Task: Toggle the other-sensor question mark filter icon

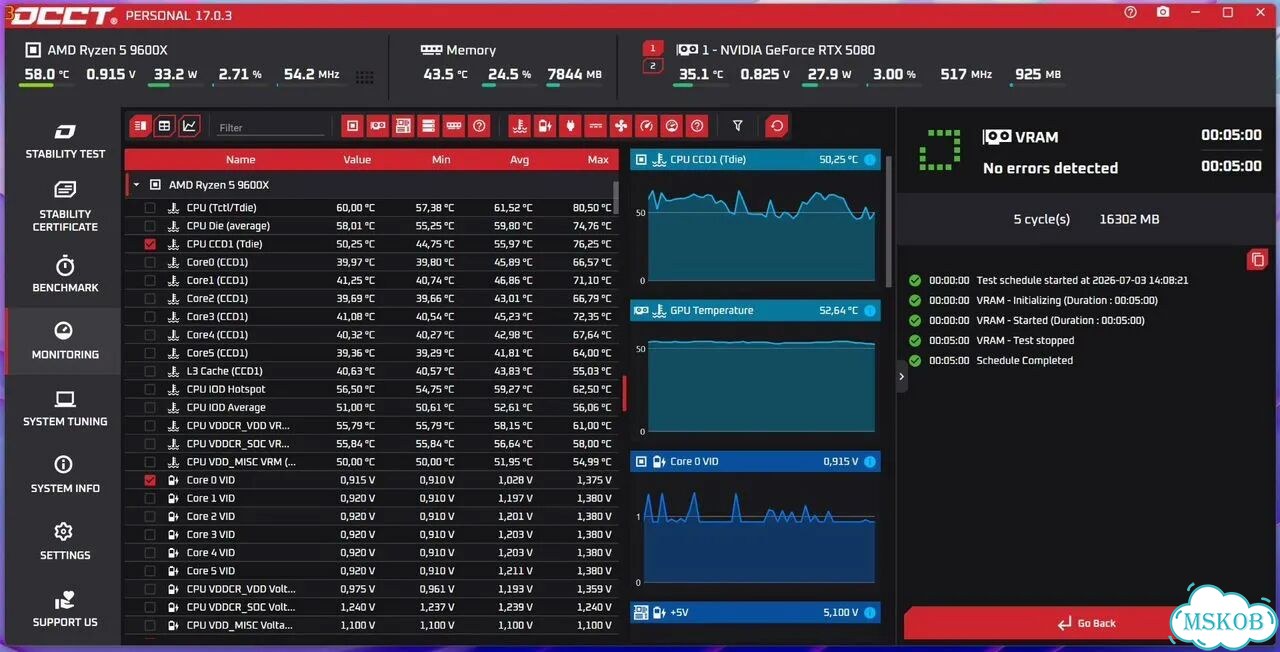Action: point(698,126)
